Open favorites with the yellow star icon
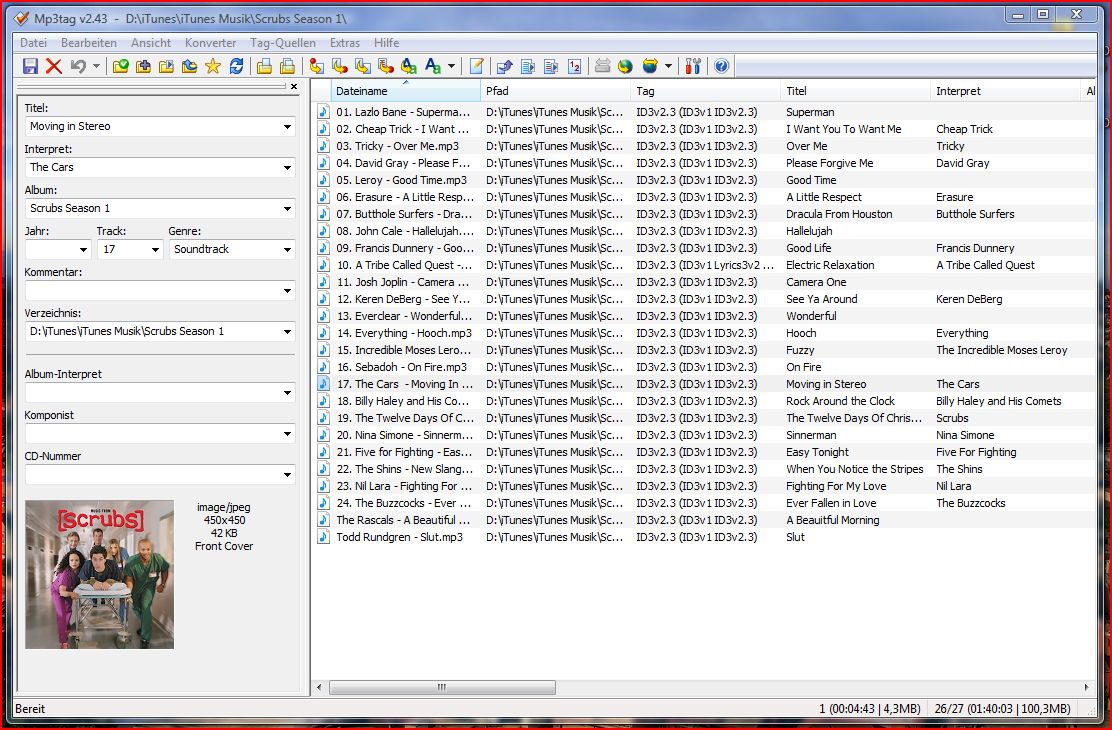 click(x=212, y=66)
